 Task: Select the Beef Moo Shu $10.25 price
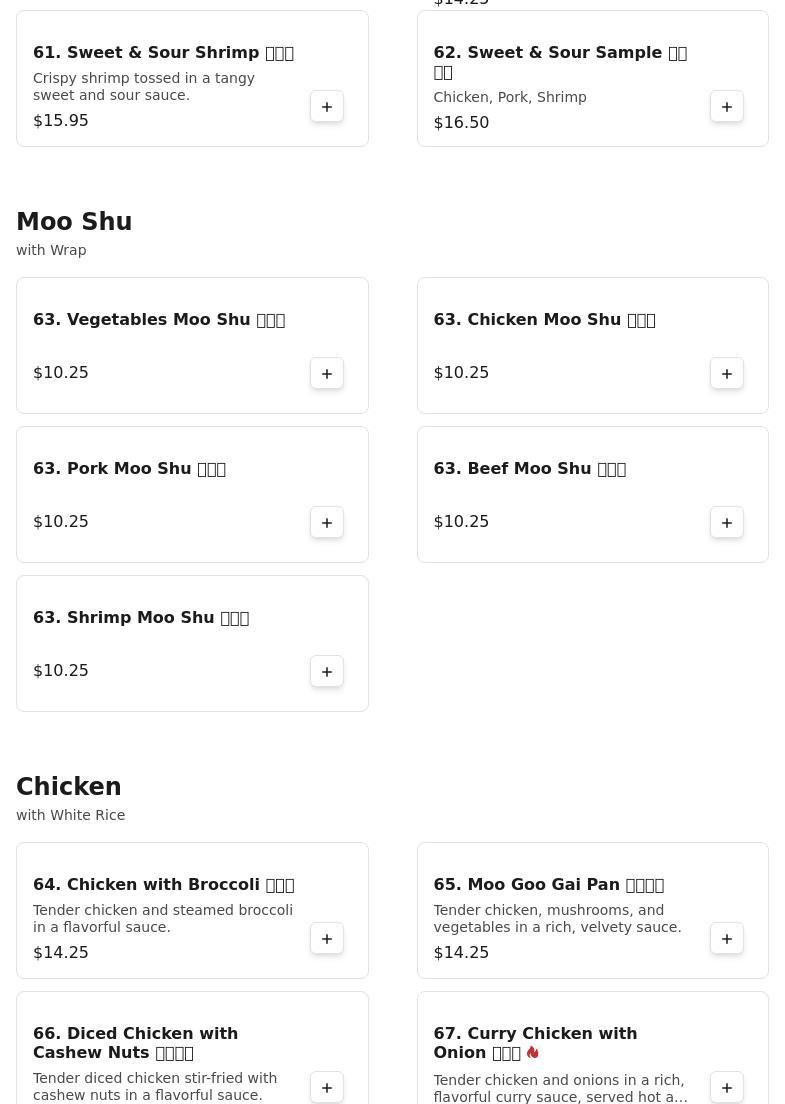pos(461,522)
